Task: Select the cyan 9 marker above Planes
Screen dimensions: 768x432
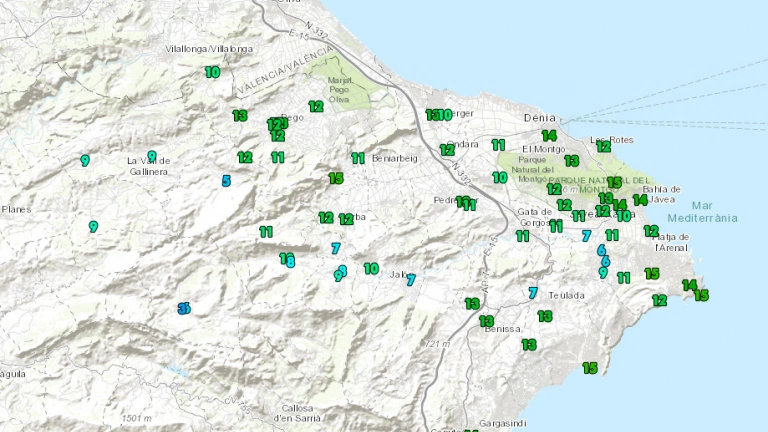Action: pyautogui.click(x=85, y=160)
